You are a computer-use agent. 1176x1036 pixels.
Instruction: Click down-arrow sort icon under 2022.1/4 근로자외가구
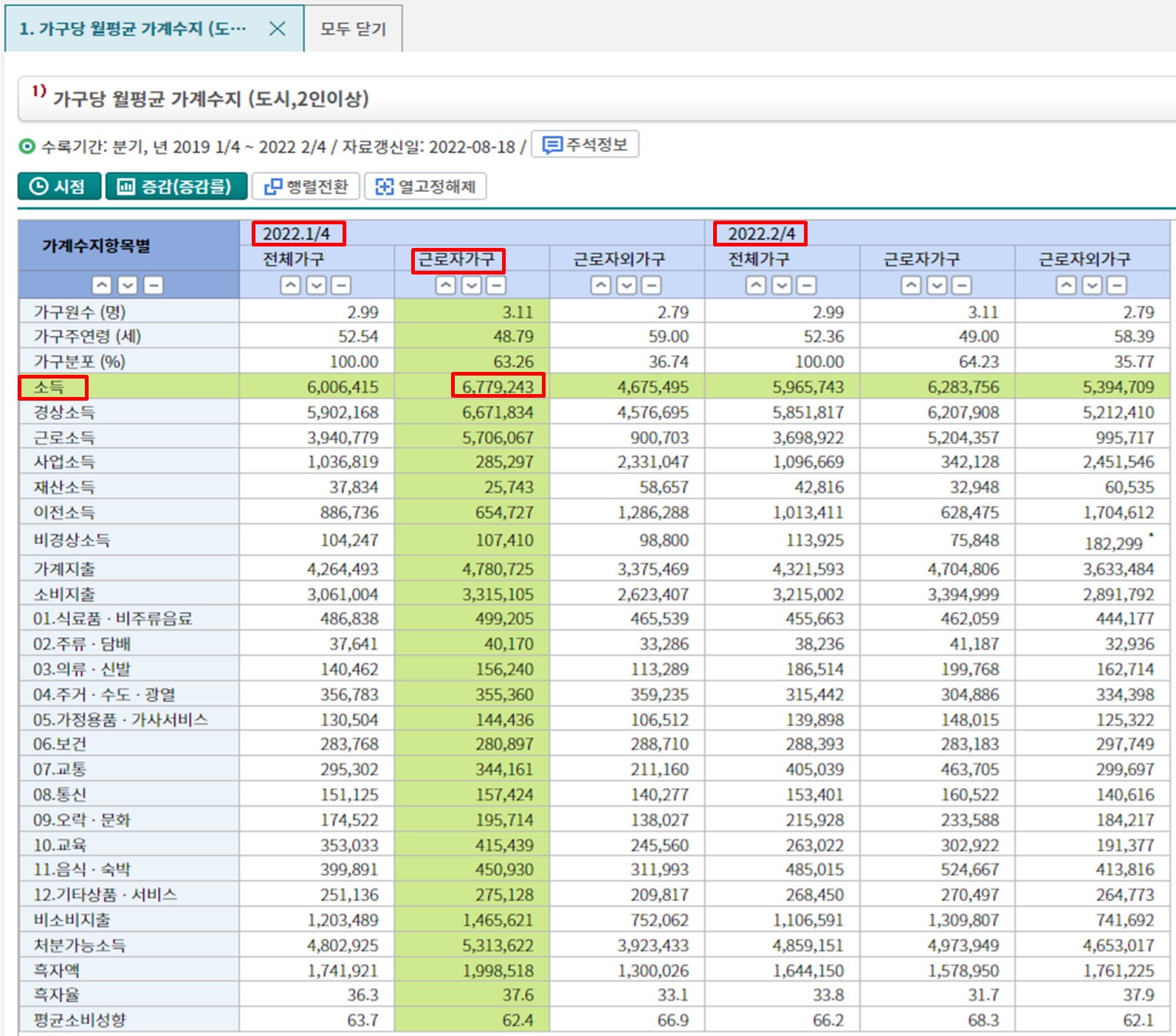[627, 285]
